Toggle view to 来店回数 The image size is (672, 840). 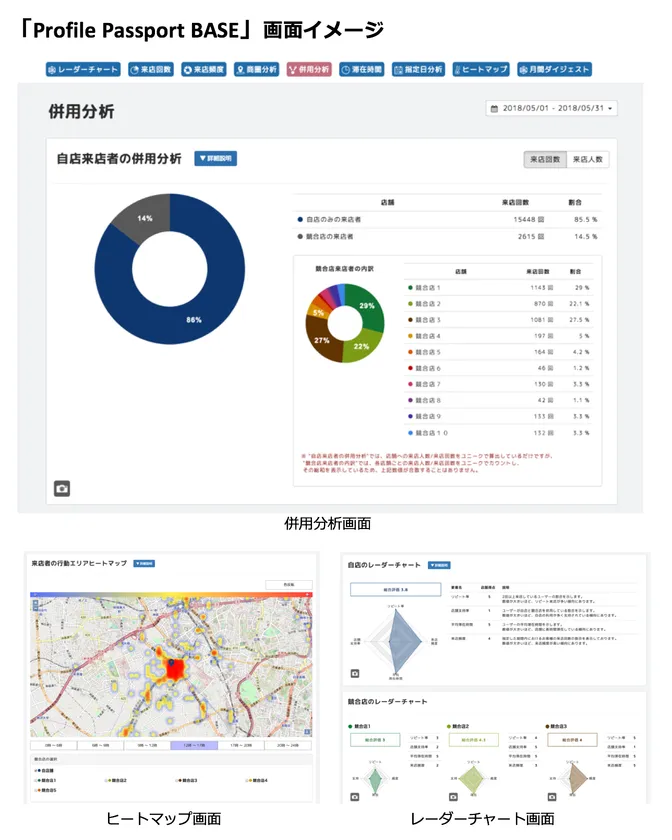[x=544, y=159]
